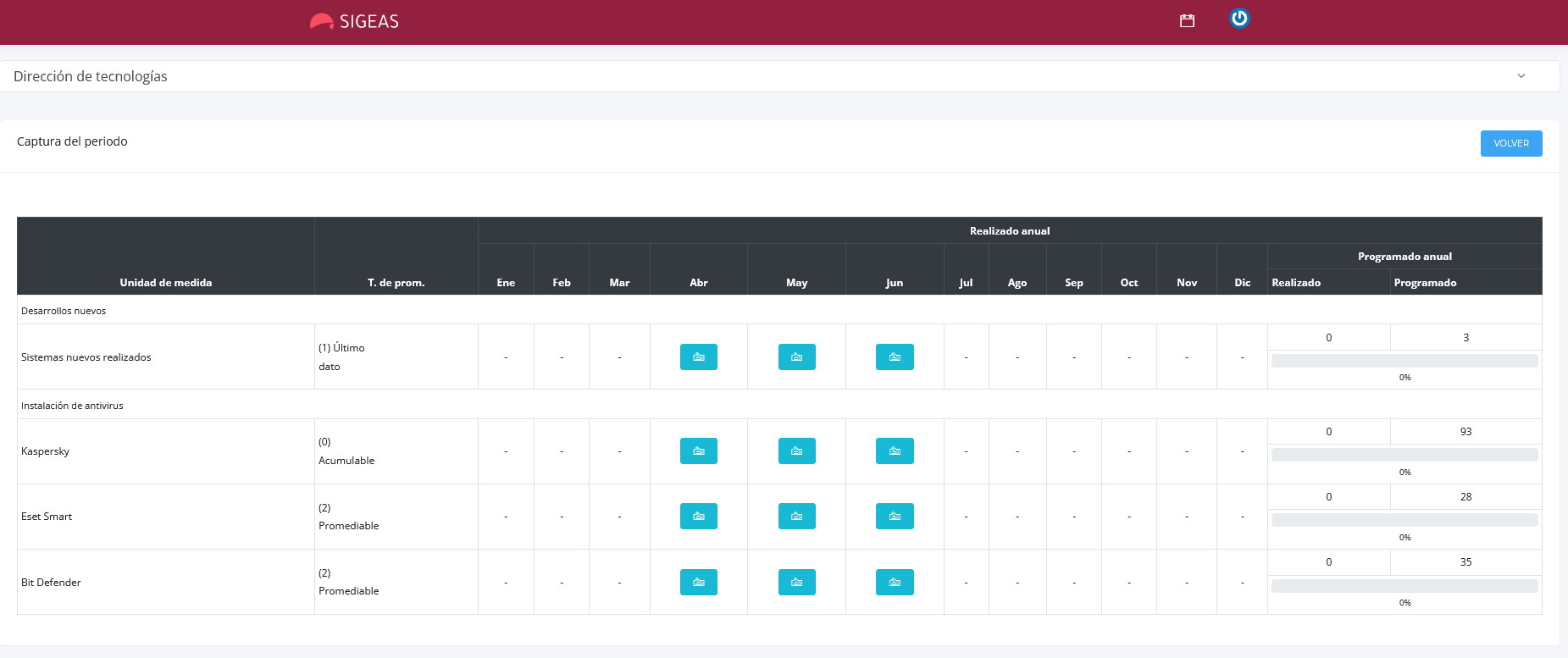Click the Kaspersky progress bar

[x=1405, y=455]
